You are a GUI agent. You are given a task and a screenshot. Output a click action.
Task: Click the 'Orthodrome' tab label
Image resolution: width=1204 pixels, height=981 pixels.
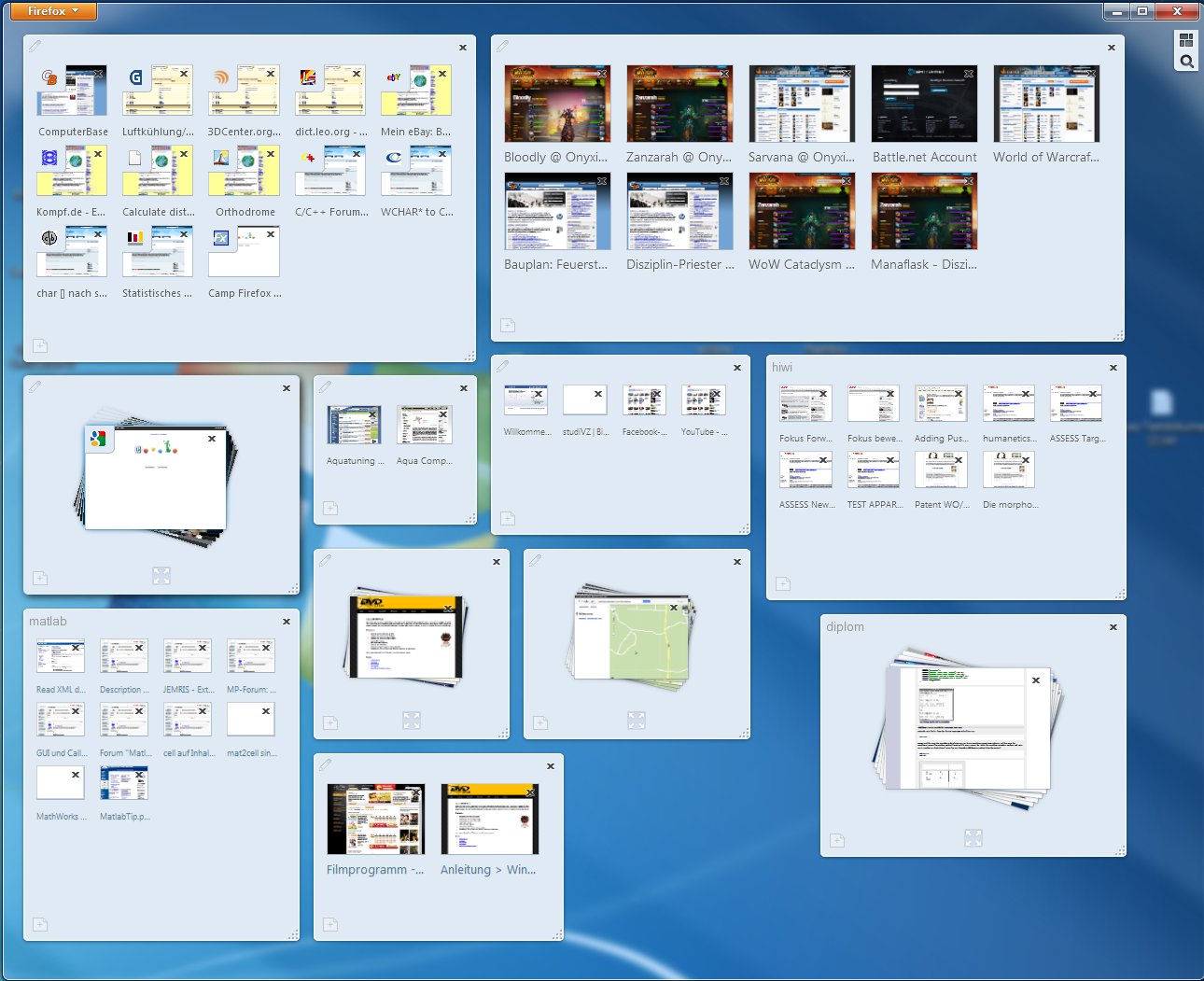tap(245, 212)
